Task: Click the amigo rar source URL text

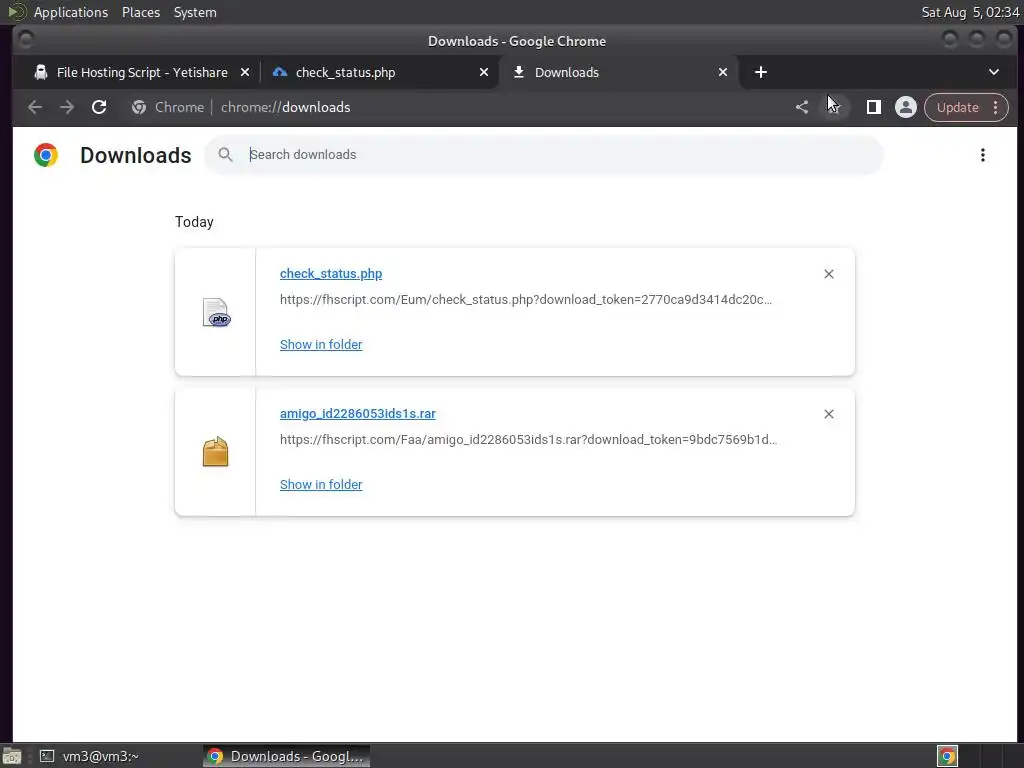Action: 528,440
